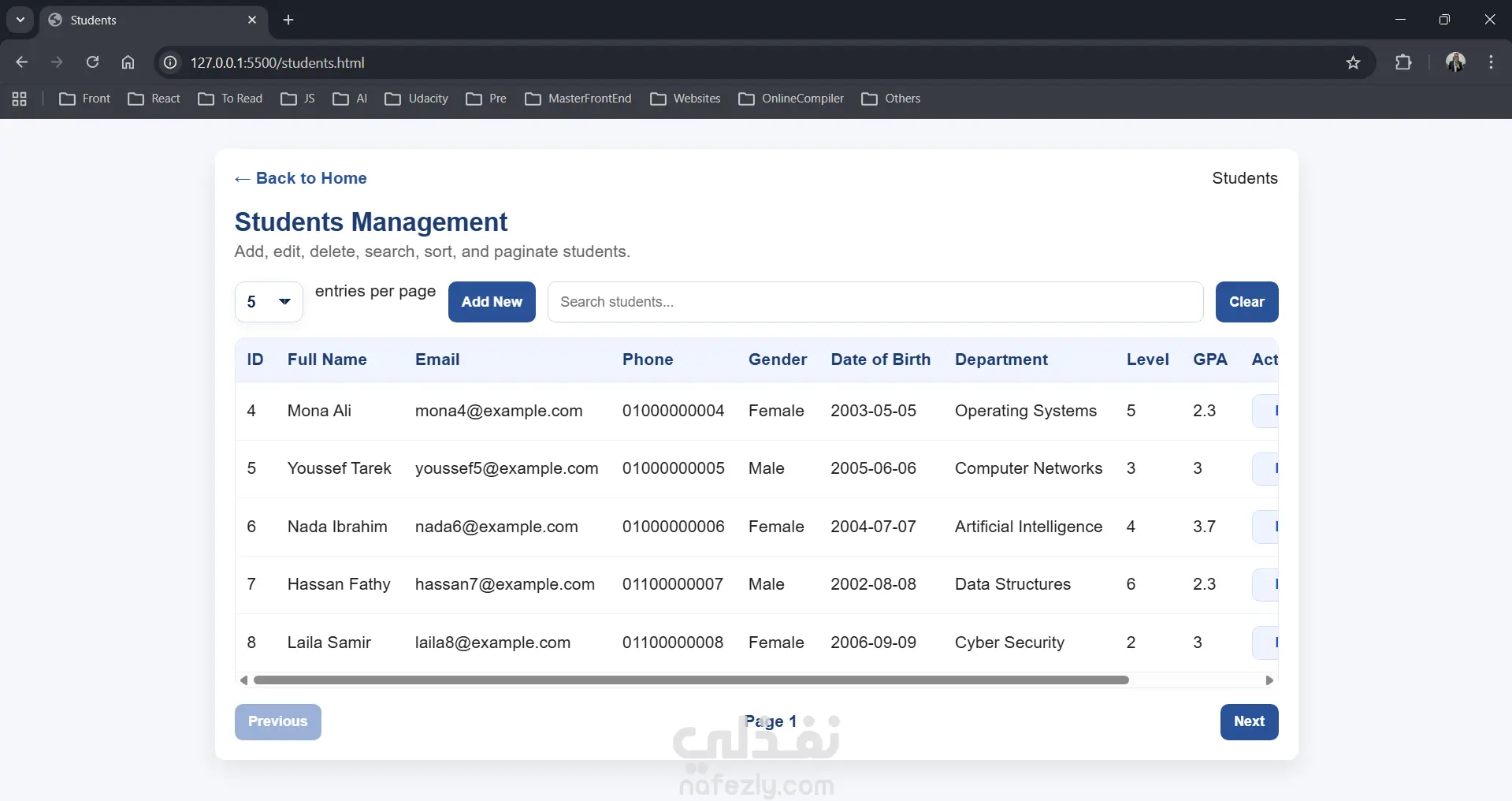Expand the entries per page dropdown
This screenshot has width=1512, height=801.
[269, 302]
